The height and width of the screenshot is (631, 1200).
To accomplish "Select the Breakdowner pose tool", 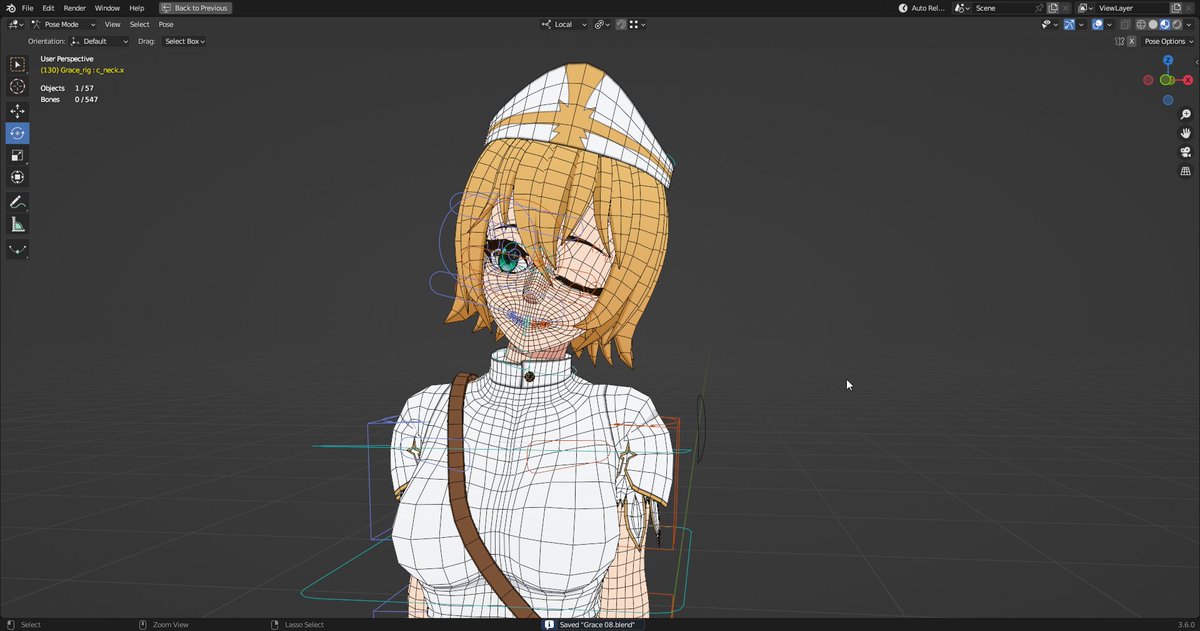I will 18,249.
